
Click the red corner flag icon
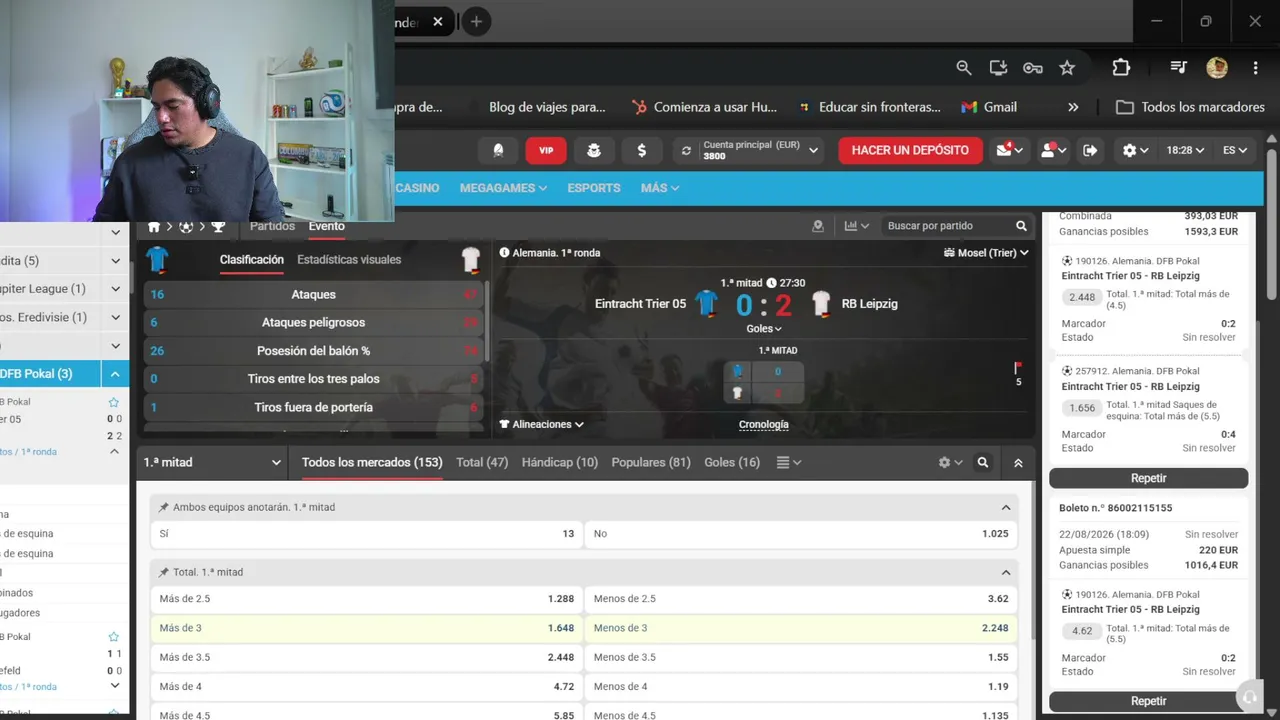coord(1018,368)
